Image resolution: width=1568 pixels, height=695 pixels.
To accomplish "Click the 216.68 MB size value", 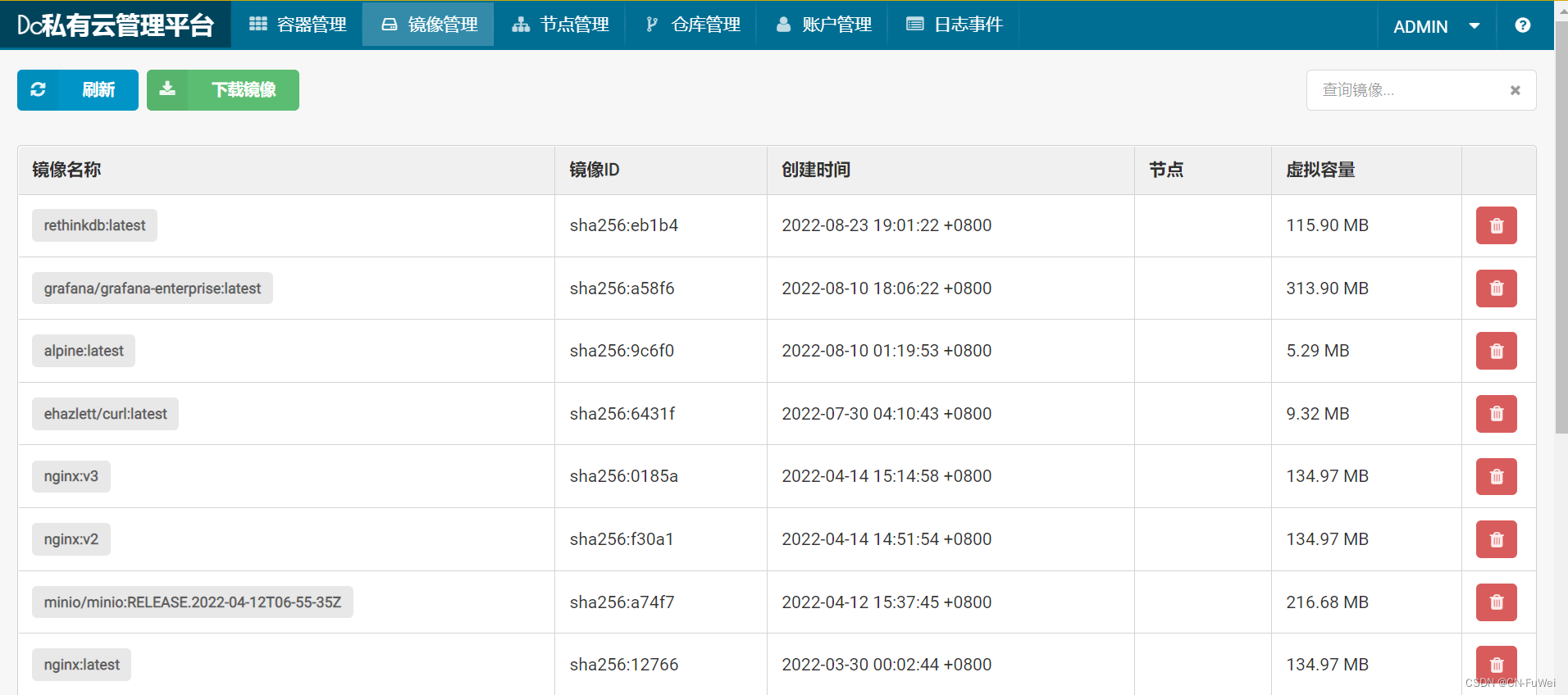I will pyautogui.click(x=1327, y=602).
